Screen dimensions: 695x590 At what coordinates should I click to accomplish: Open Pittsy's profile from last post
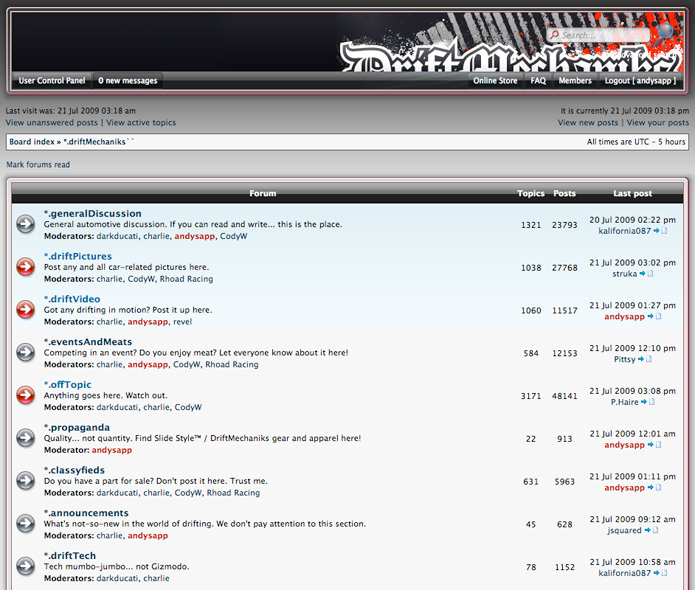[x=625, y=359]
